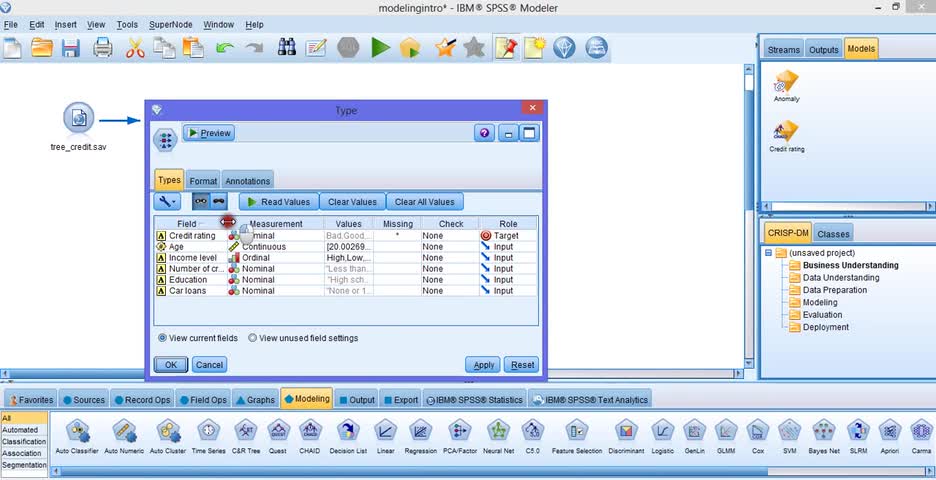
Task: Select View unused field settings option
Action: [x=253, y=338]
